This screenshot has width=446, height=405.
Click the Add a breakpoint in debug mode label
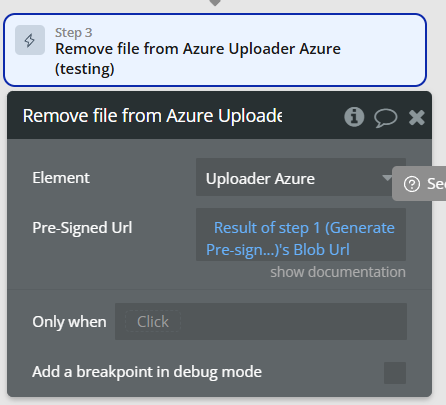[x=147, y=372]
